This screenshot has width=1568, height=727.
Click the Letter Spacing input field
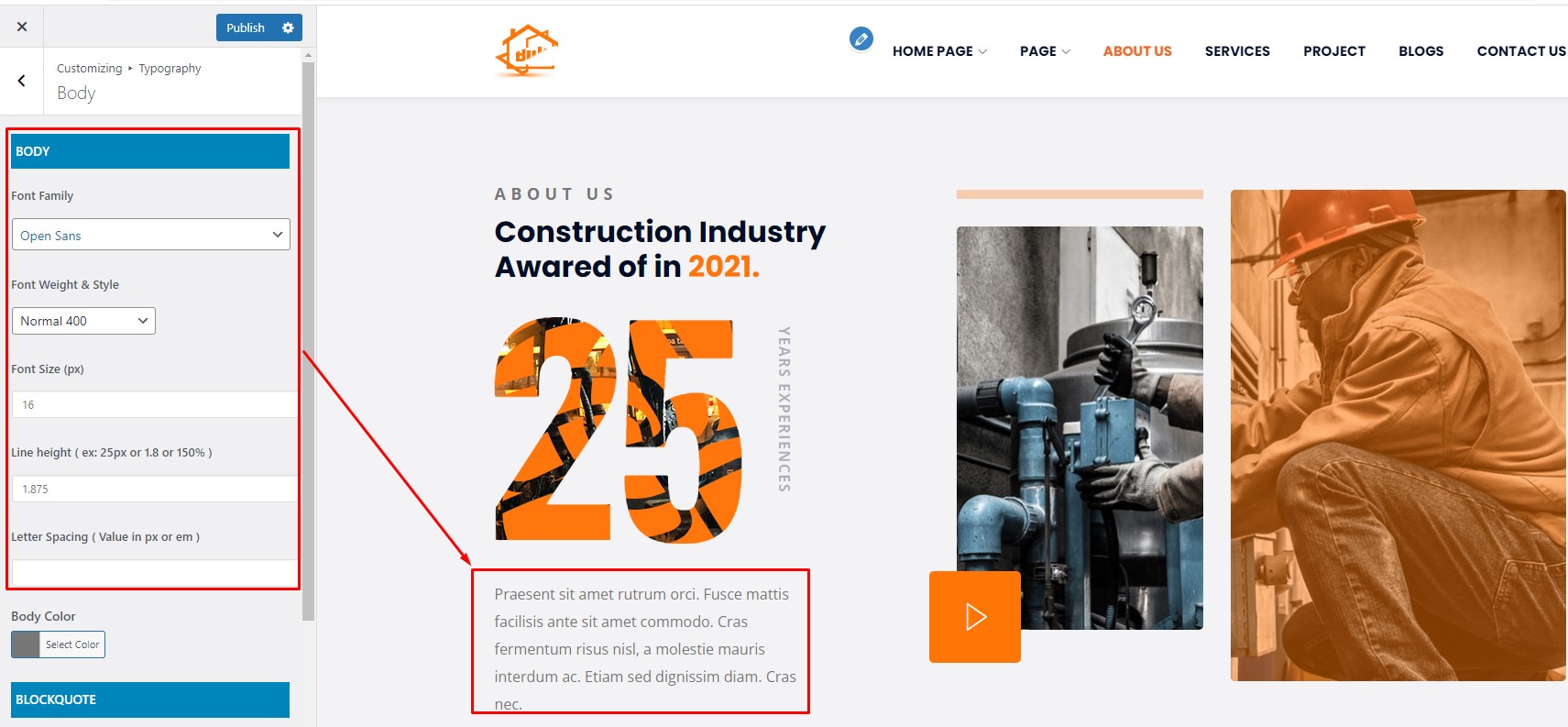pos(155,573)
